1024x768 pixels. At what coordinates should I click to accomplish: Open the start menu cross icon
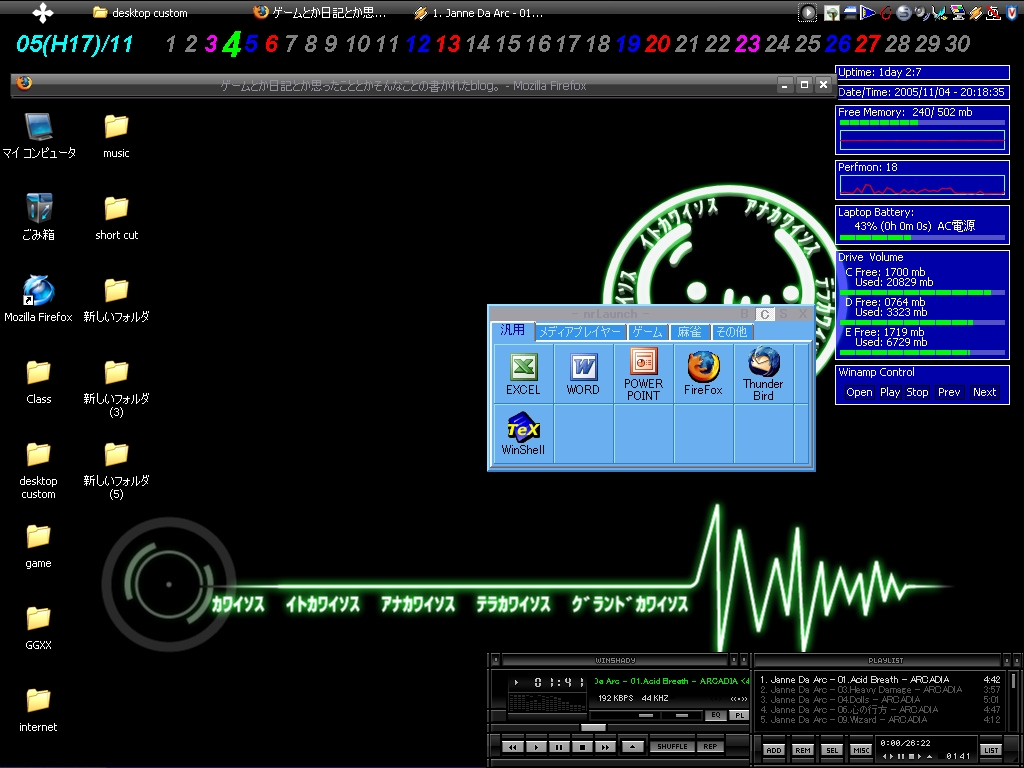click(x=43, y=12)
